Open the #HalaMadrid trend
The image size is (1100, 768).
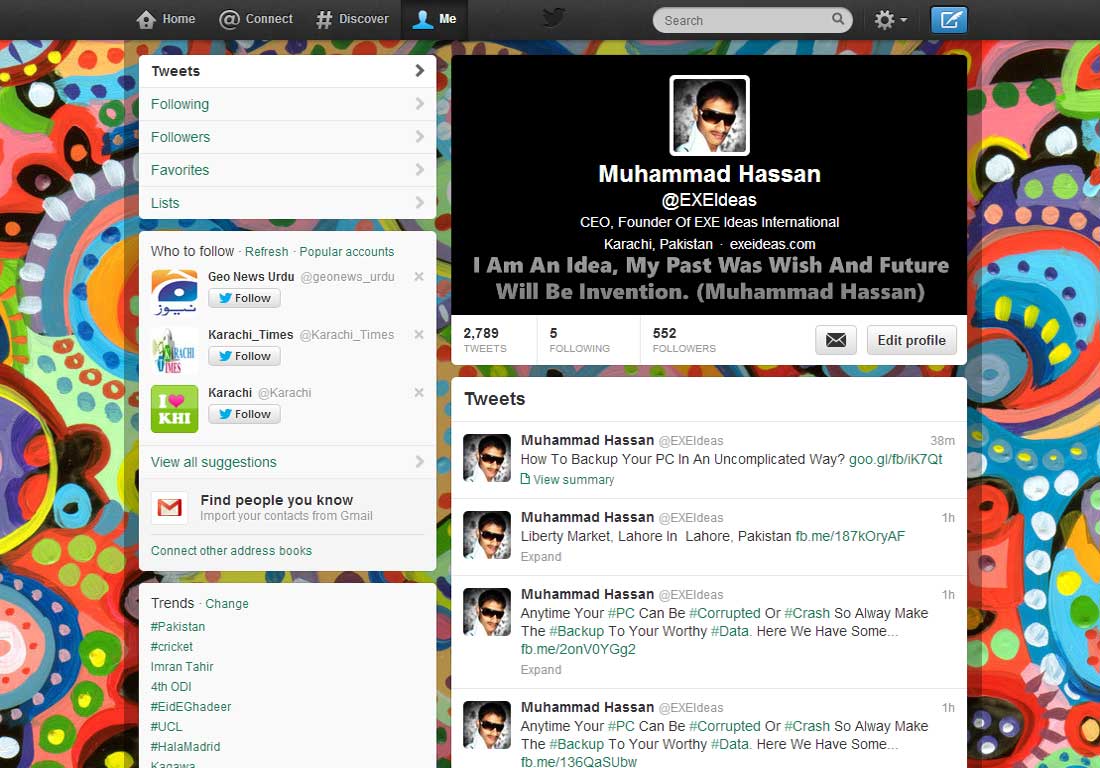click(185, 747)
